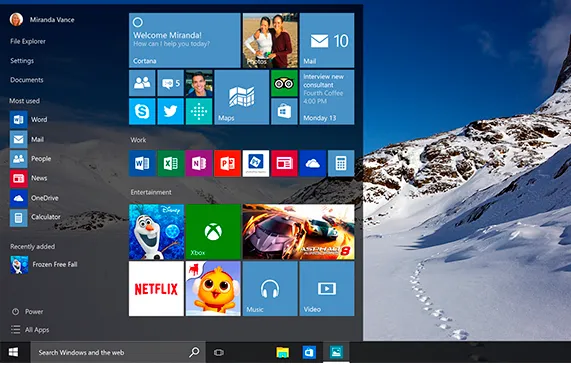Open File Explorer on the taskbar
Viewport: 571px width, 365px height.
click(283, 353)
